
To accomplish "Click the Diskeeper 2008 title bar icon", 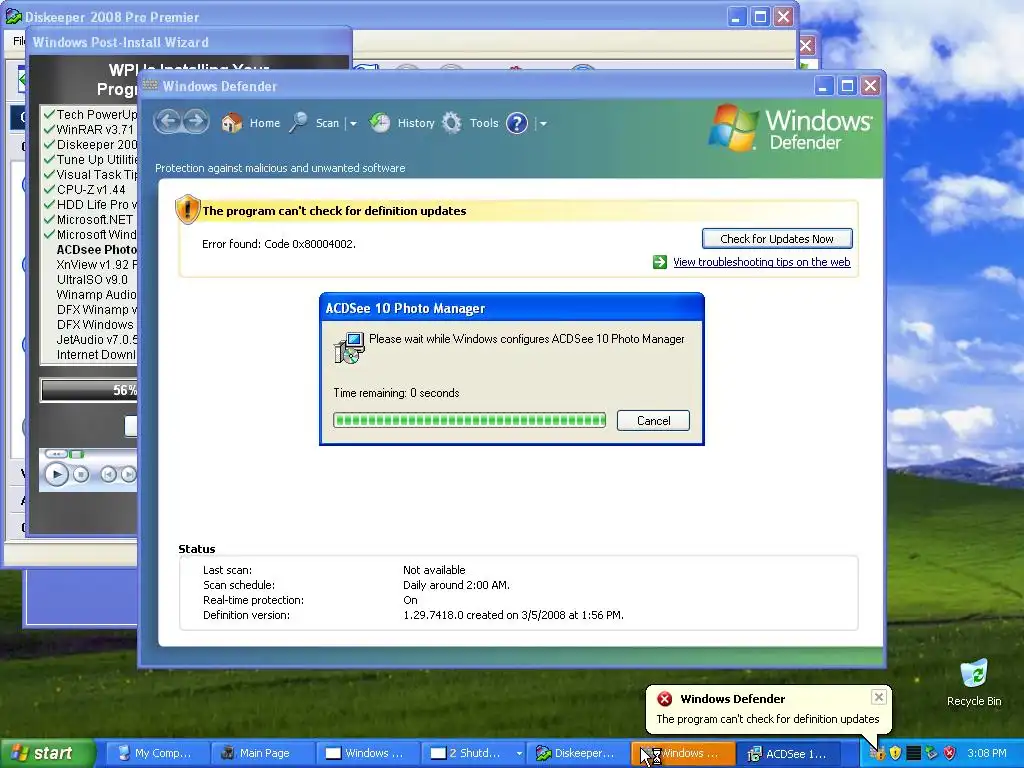I will click(13, 16).
